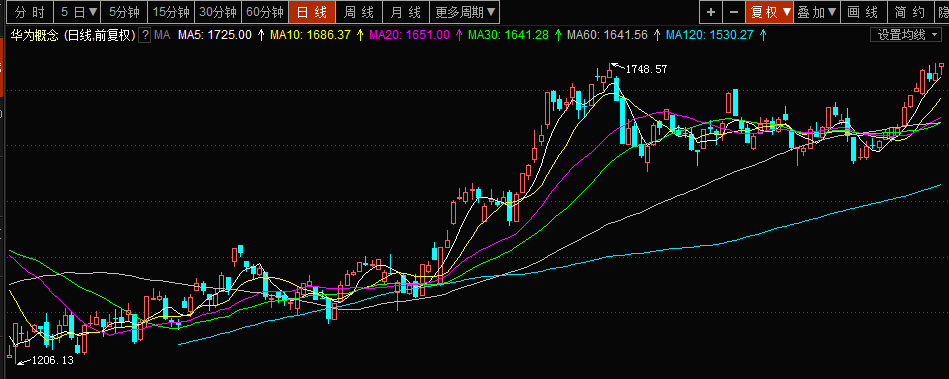949x379 pixels.
Task: Activate 画线 drawing tools button
Action: [863, 12]
